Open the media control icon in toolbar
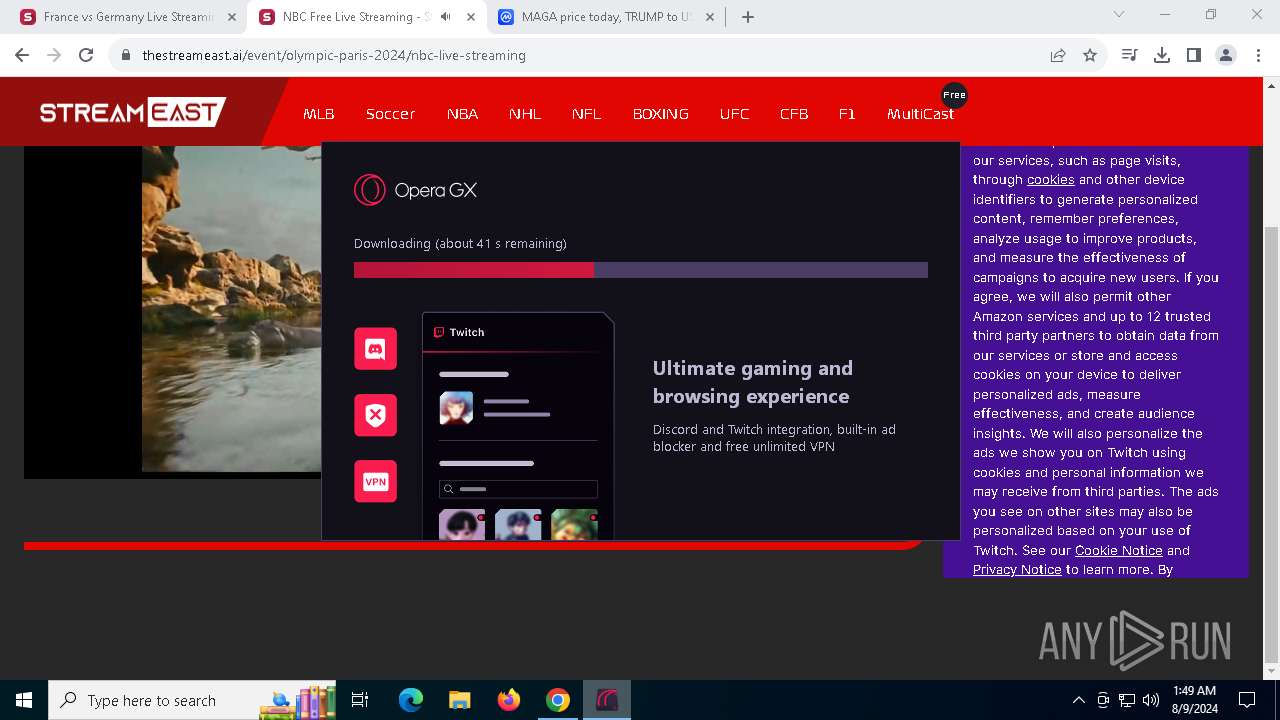The image size is (1280, 720). click(x=1130, y=55)
